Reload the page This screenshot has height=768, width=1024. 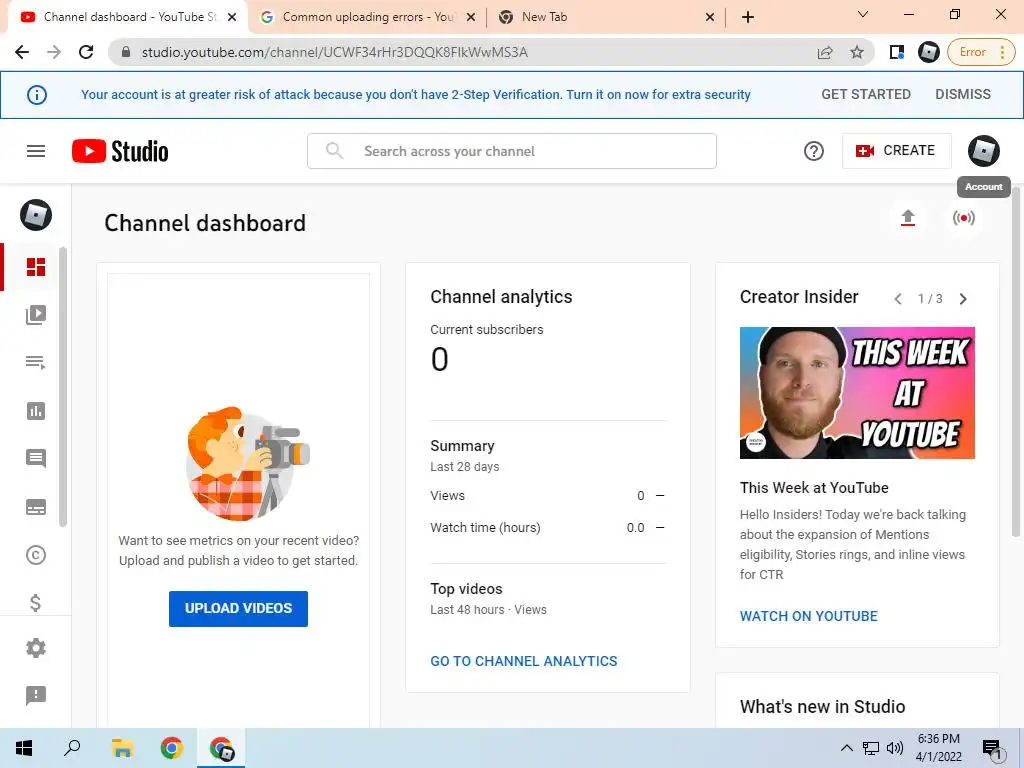point(86,52)
